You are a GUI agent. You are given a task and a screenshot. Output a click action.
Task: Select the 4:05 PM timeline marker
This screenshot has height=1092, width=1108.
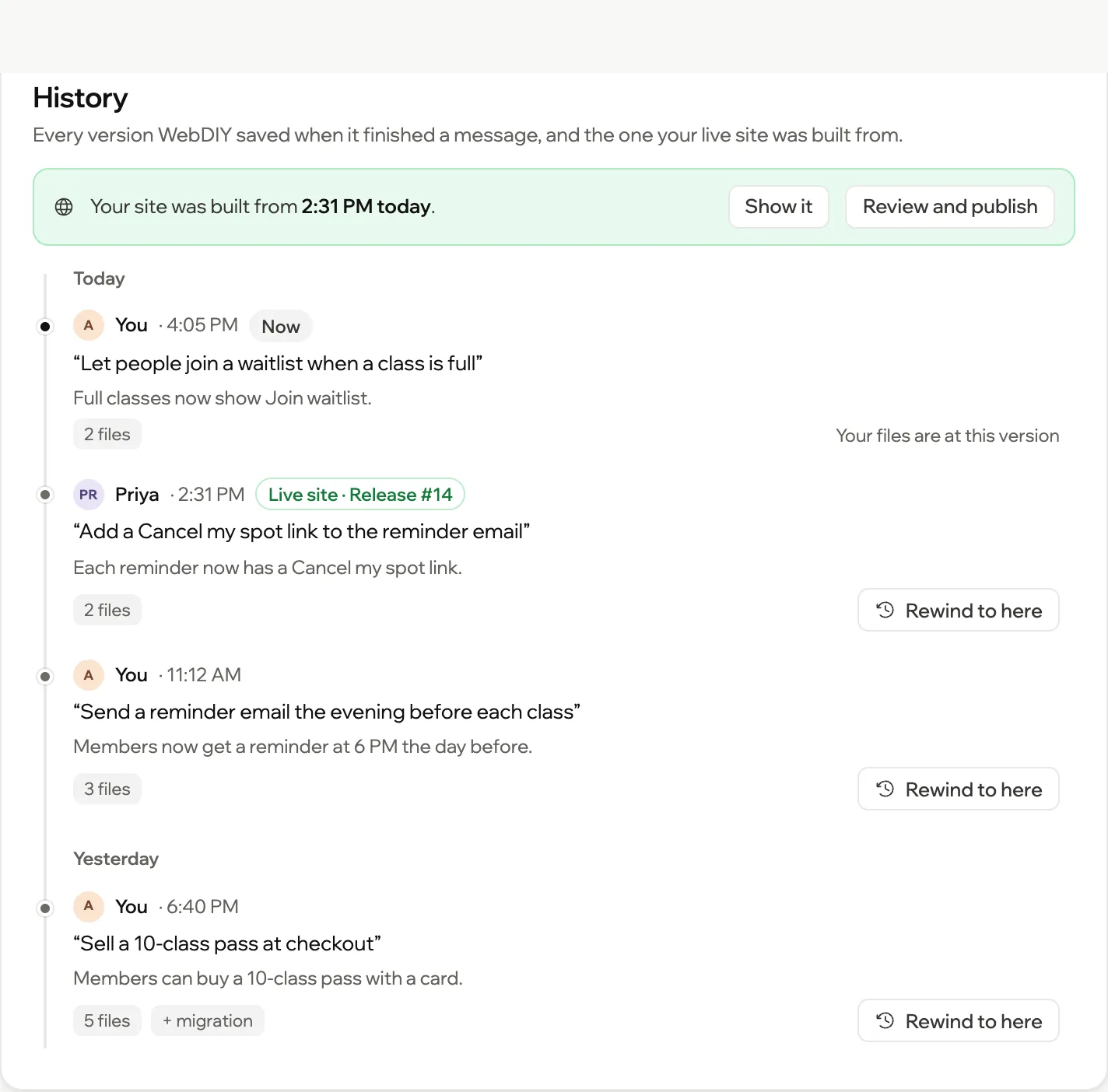pos(45,327)
